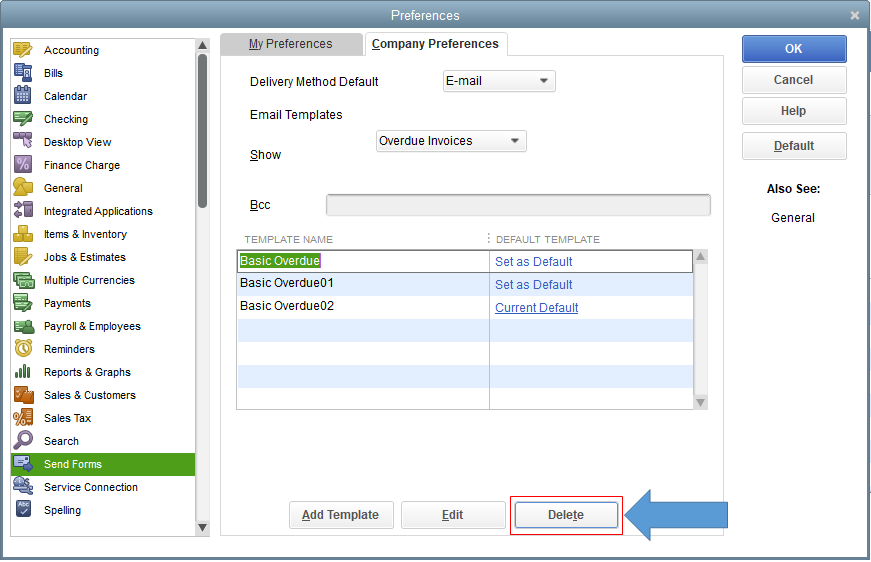This screenshot has width=871, height=562.
Task: Click the category list scroll down arrow
Action: coord(203,528)
